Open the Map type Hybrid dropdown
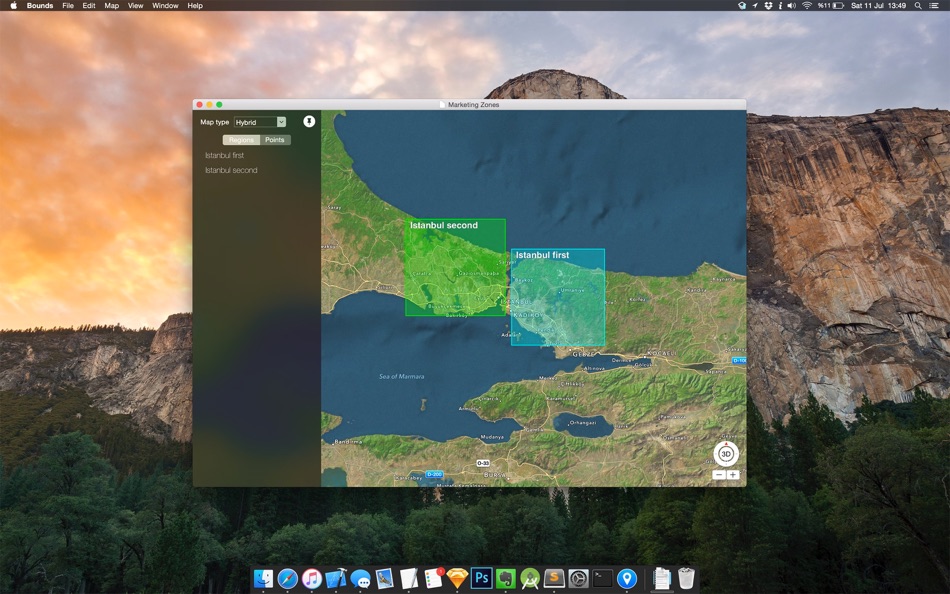The width and height of the screenshot is (950, 594). pyautogui.click(x=260, y=122)
